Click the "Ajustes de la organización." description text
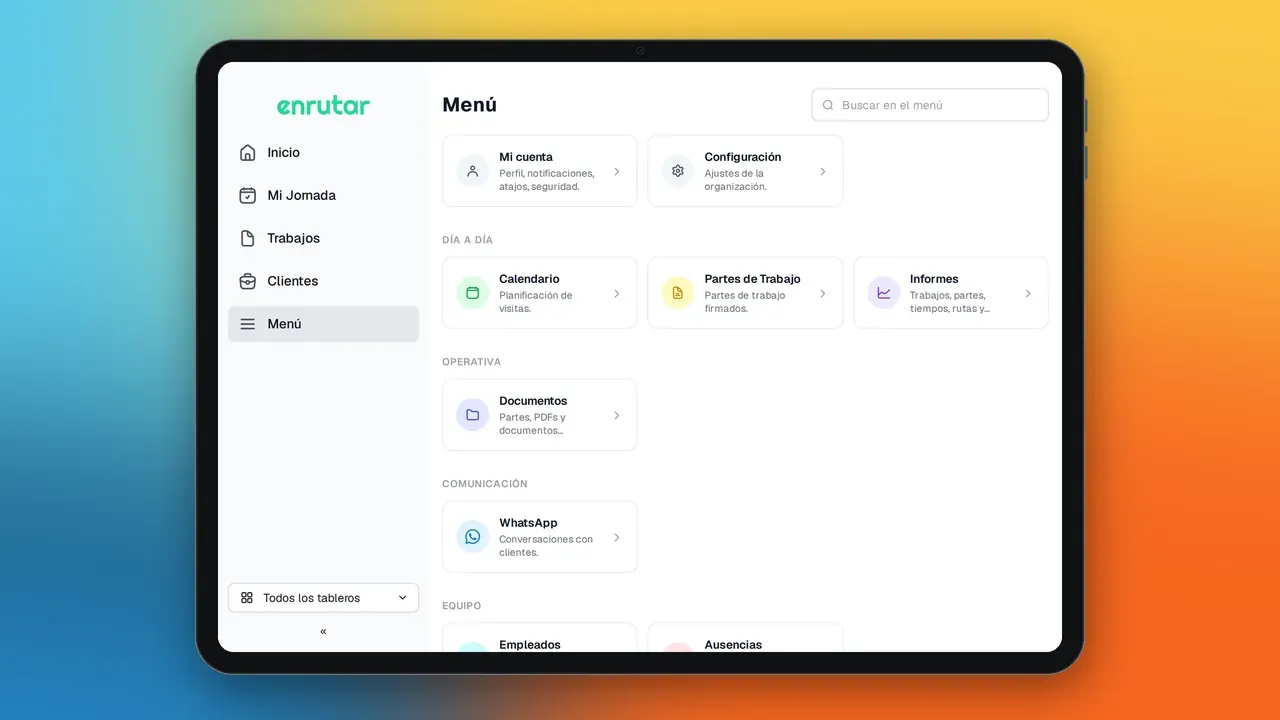This screenshot has width=1280, height=720. point(737,180)
